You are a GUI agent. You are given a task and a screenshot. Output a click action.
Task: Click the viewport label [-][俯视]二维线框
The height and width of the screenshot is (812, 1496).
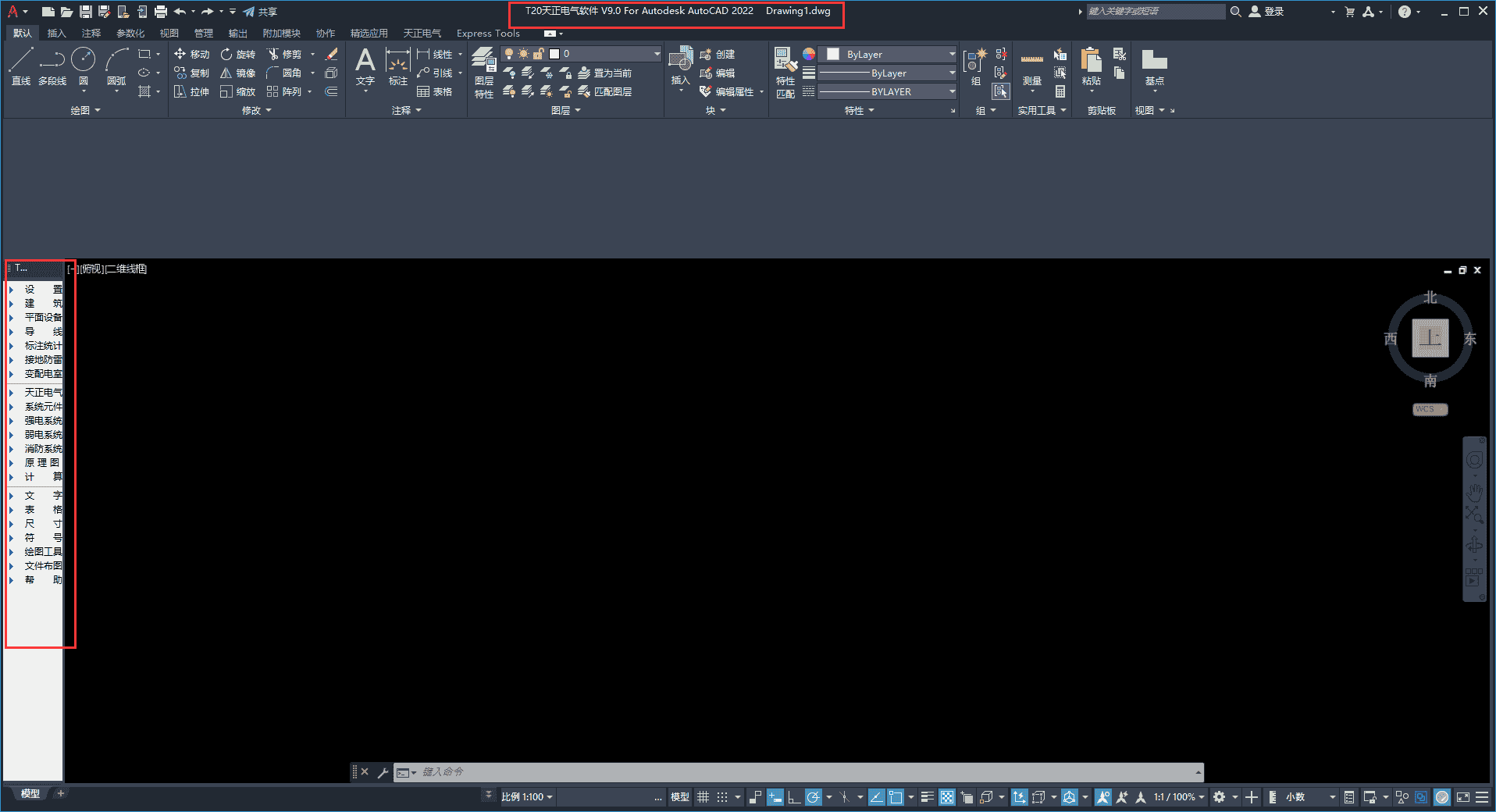tap(107, 269)
